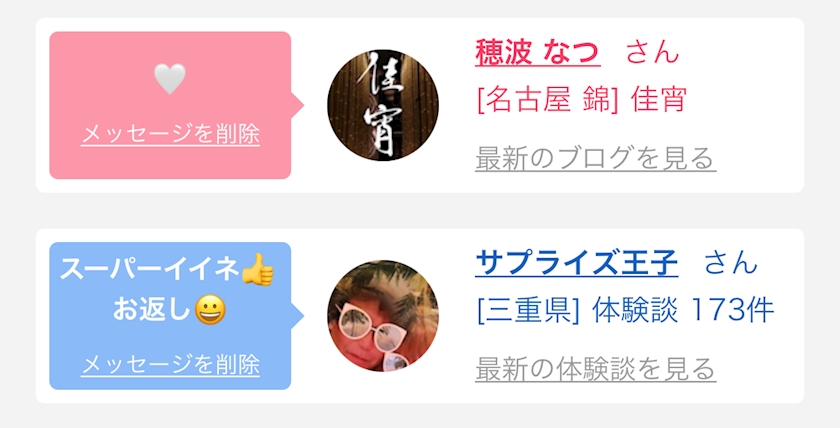Click the [名古屋 錦] 佳宵 shop text
Screen dimensions: 840x428
581,100
